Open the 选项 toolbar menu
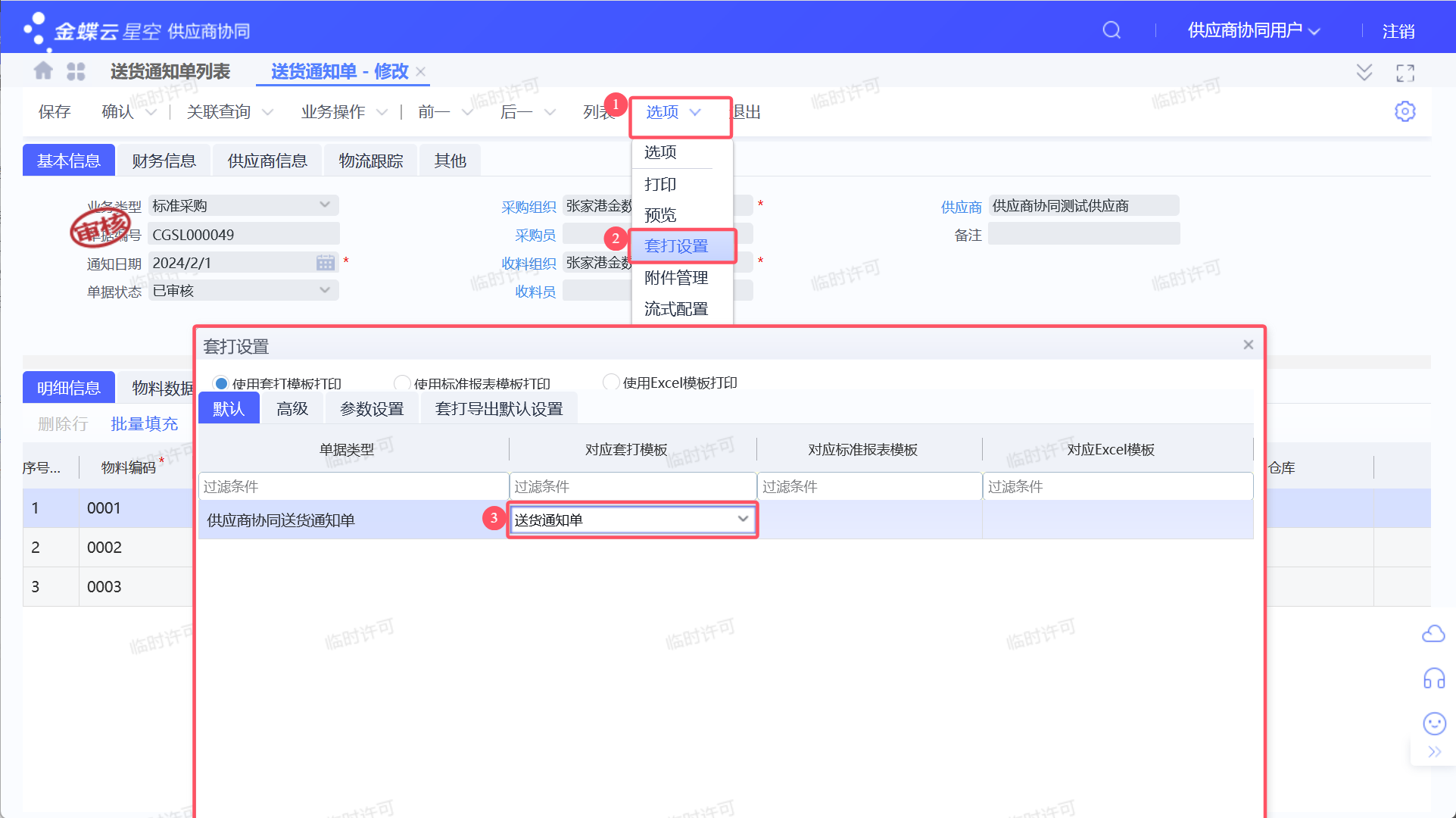The height and width of the screenshot is (818, 1456). tap(674, 112)
